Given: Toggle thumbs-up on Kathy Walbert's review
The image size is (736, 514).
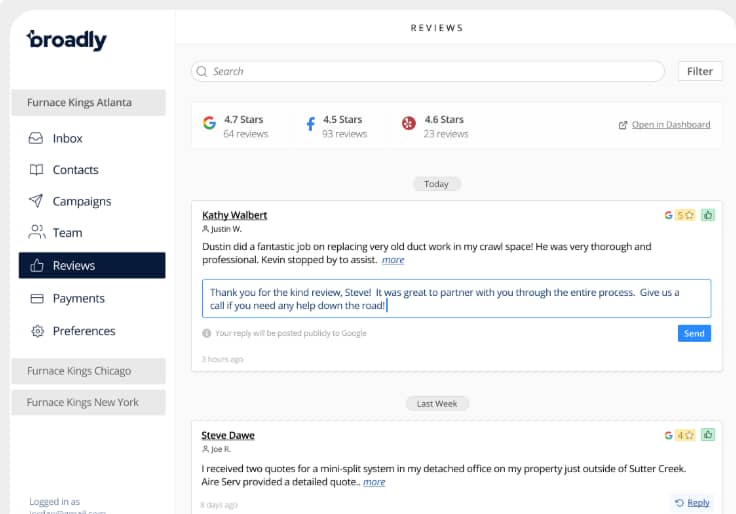Looking at the screenshot, I should pos(708,215).
